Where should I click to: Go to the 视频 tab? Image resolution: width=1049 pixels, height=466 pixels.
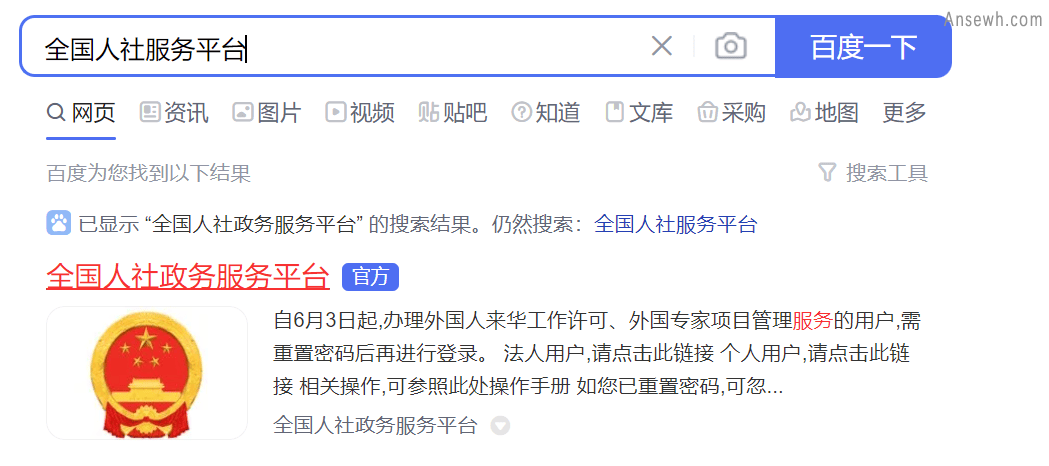tap(360, 112)
